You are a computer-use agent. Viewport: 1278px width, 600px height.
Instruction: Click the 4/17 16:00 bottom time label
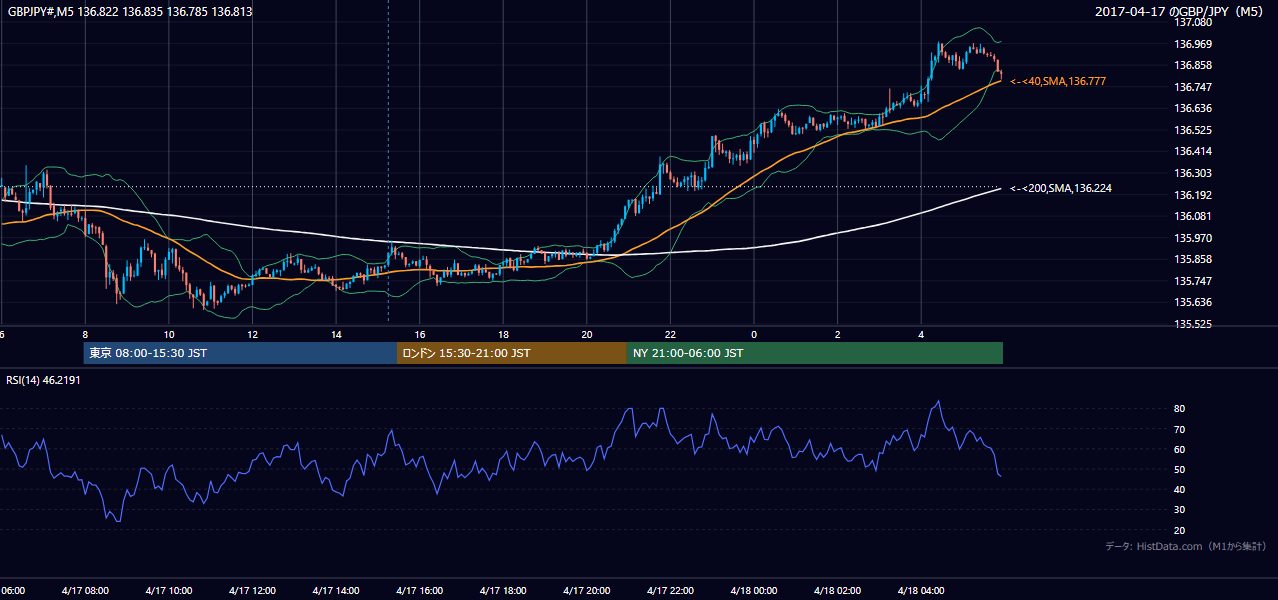(419, 591)
